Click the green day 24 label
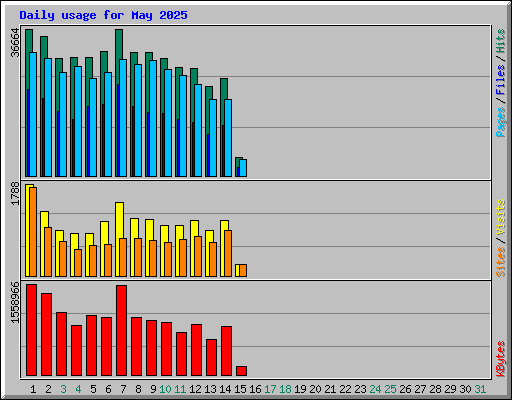The height and width of the screenshot is (400, 512). tap(375, 389)
